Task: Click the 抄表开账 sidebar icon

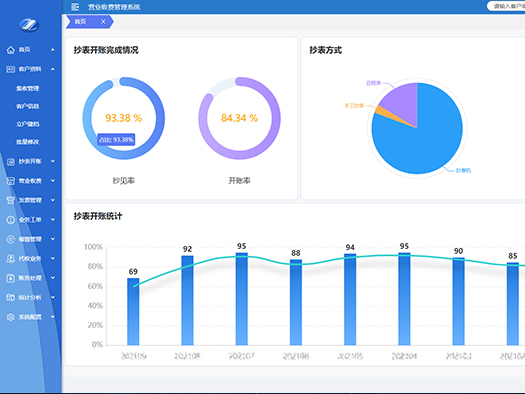Action: 11,161
